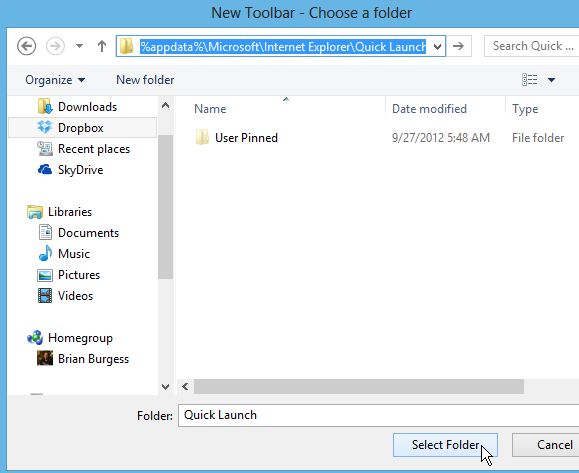Image resolution: width=579 pixels, height=473 pixels.
Task: Select Homegroup in the navigation pane
Action: [x=80, y=338]
